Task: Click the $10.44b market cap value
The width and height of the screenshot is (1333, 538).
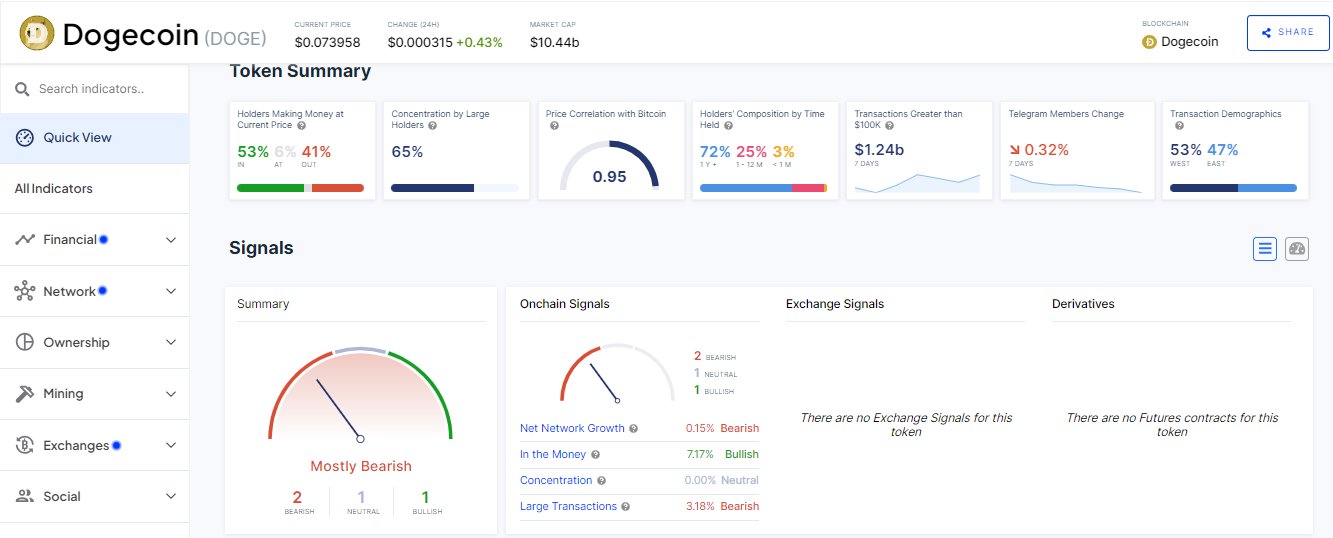Action: tap(554, 42)
